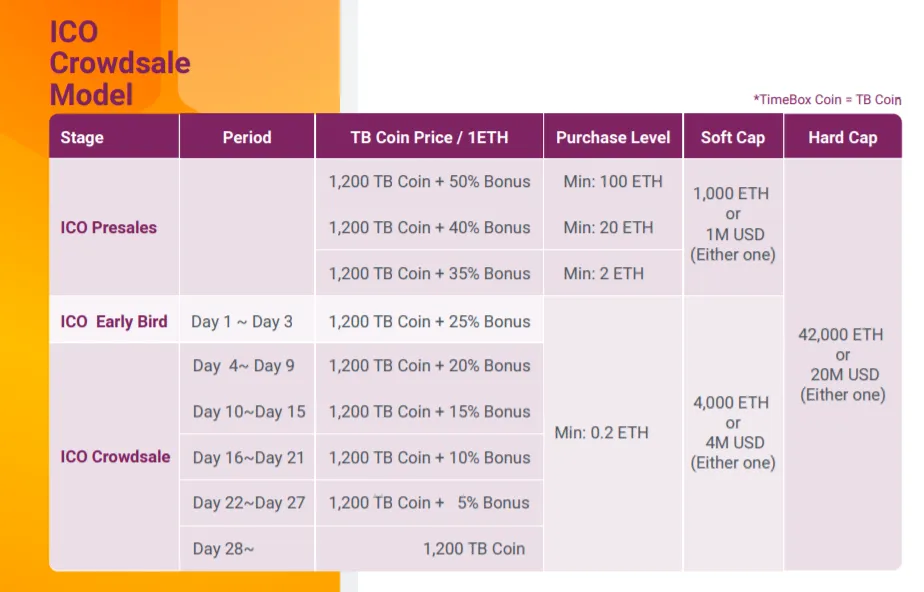Click the ICO Crowdsale Model title
Screen dimensions: 924x592
point(120,63)
